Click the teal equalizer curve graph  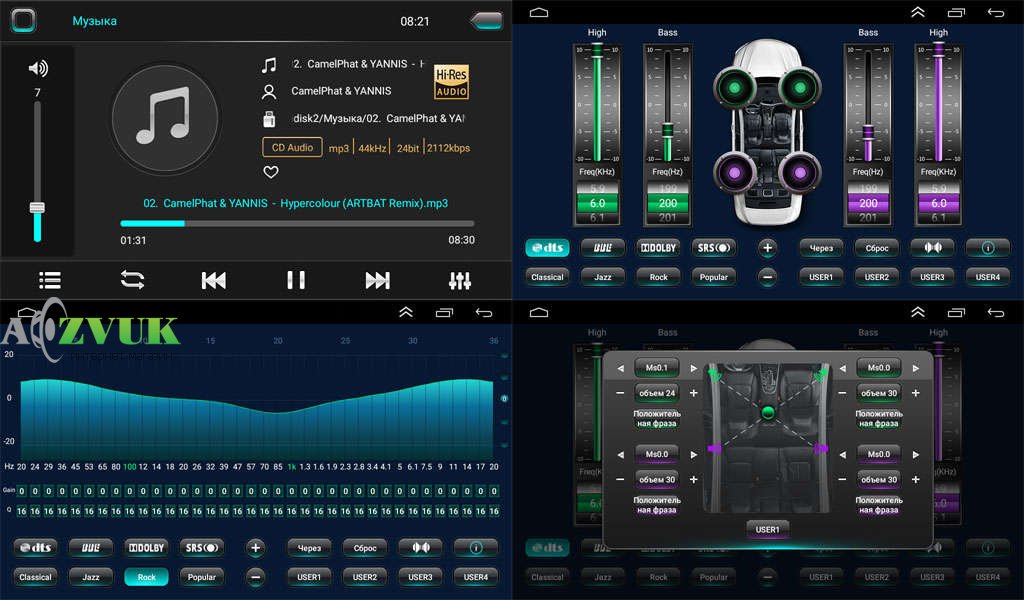point(257,418)
